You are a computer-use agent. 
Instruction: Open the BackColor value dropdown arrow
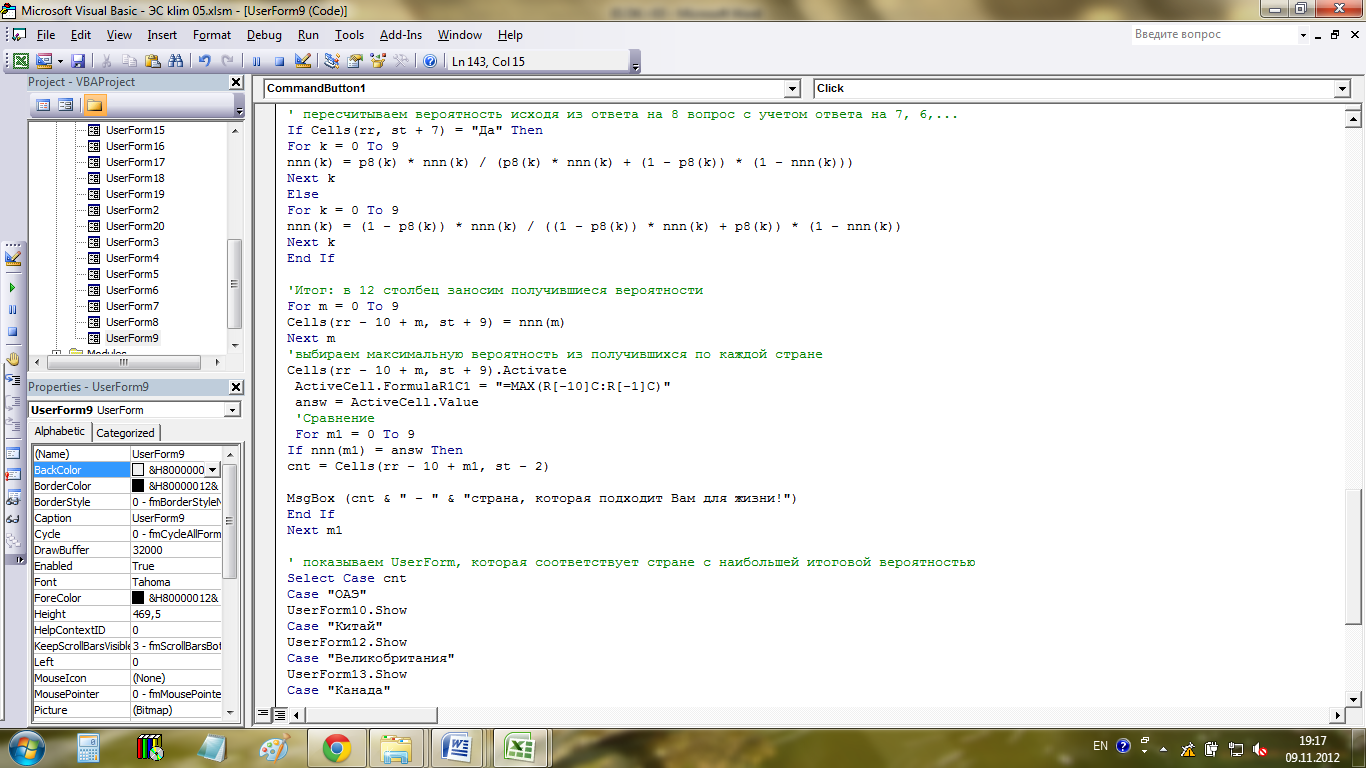tap(213, 470)
